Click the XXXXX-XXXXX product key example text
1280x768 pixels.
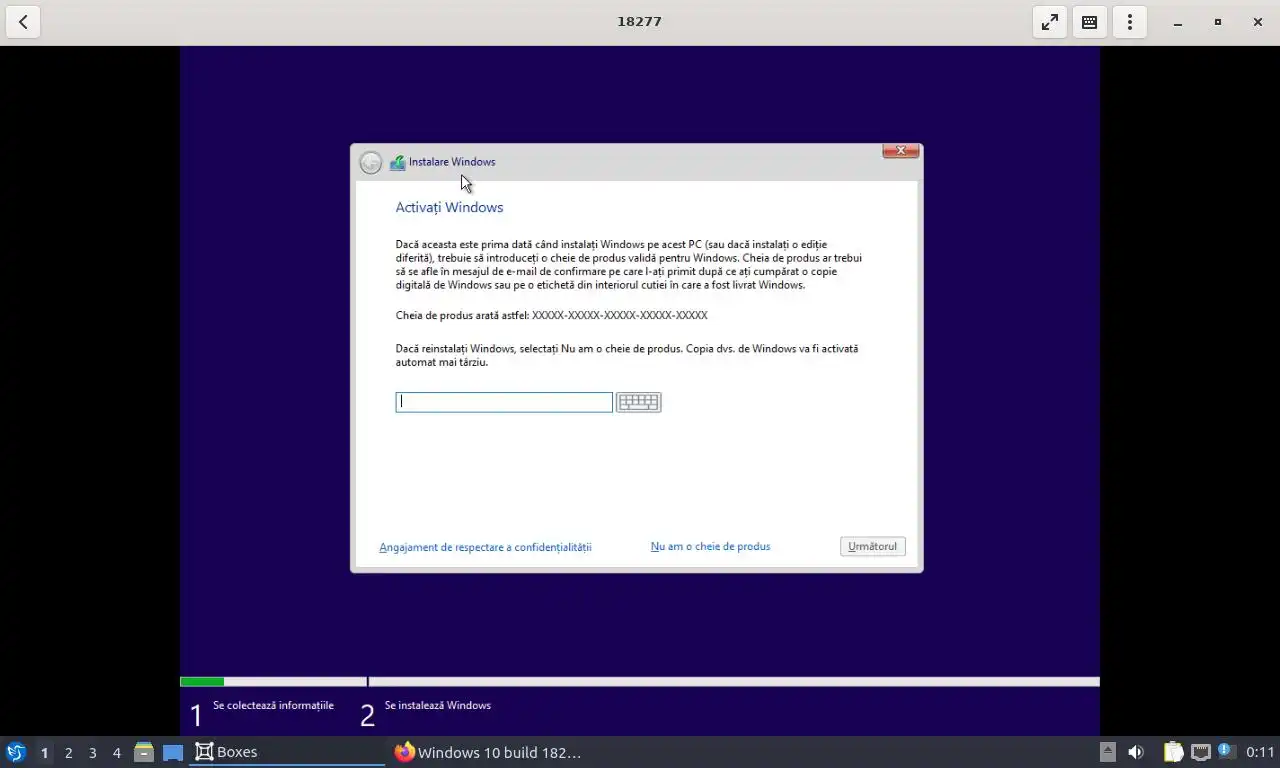click(x=620, y=315)
